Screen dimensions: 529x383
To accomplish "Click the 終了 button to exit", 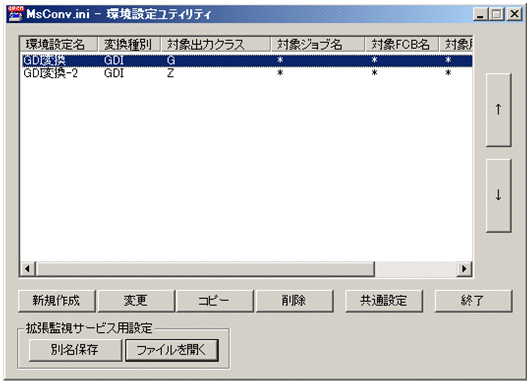I will tap(473, 300).
